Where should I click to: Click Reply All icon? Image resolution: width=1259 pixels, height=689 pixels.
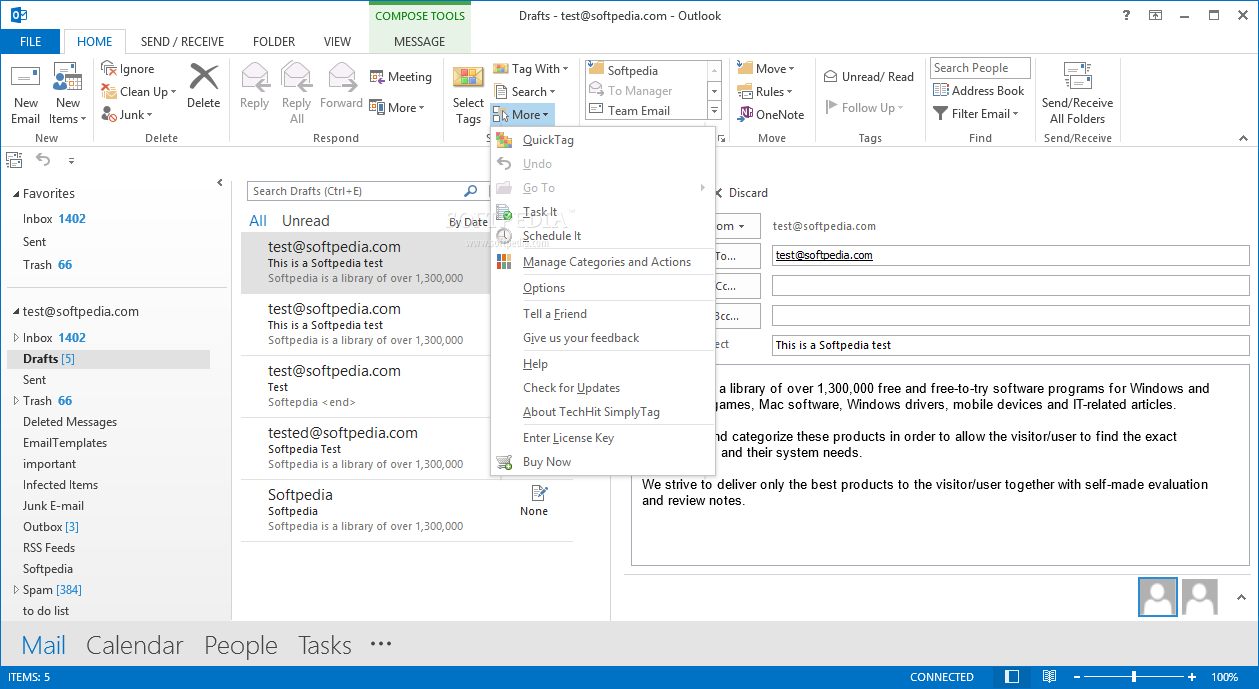(297, 78)
